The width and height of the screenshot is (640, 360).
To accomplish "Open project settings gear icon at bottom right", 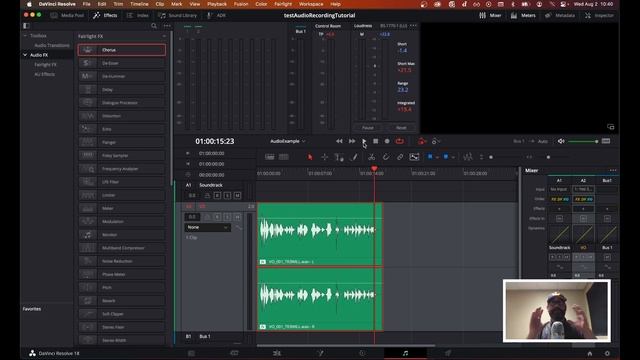I will click(x=607, y=353).
